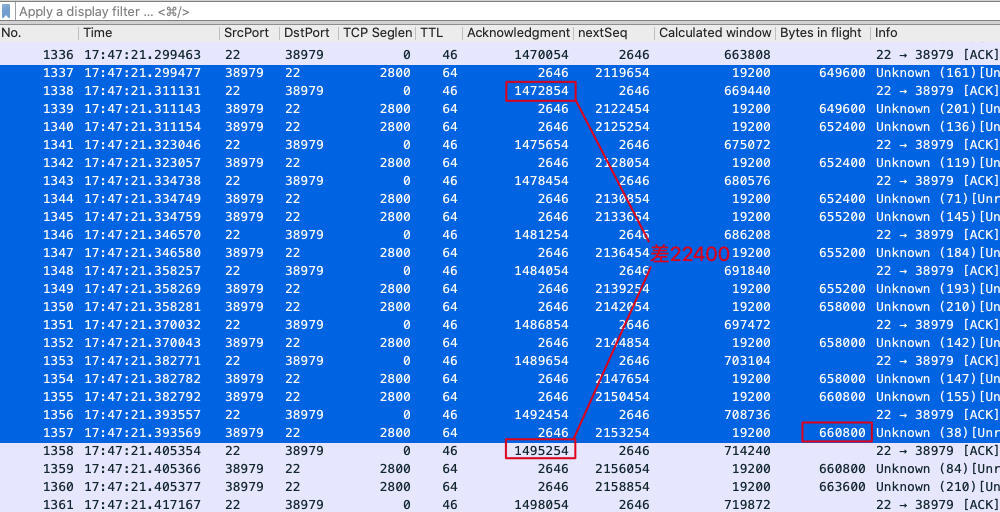Sort packets by TCP Seglen column
This screenshot has width=1000, height=512.
[377, 33]
